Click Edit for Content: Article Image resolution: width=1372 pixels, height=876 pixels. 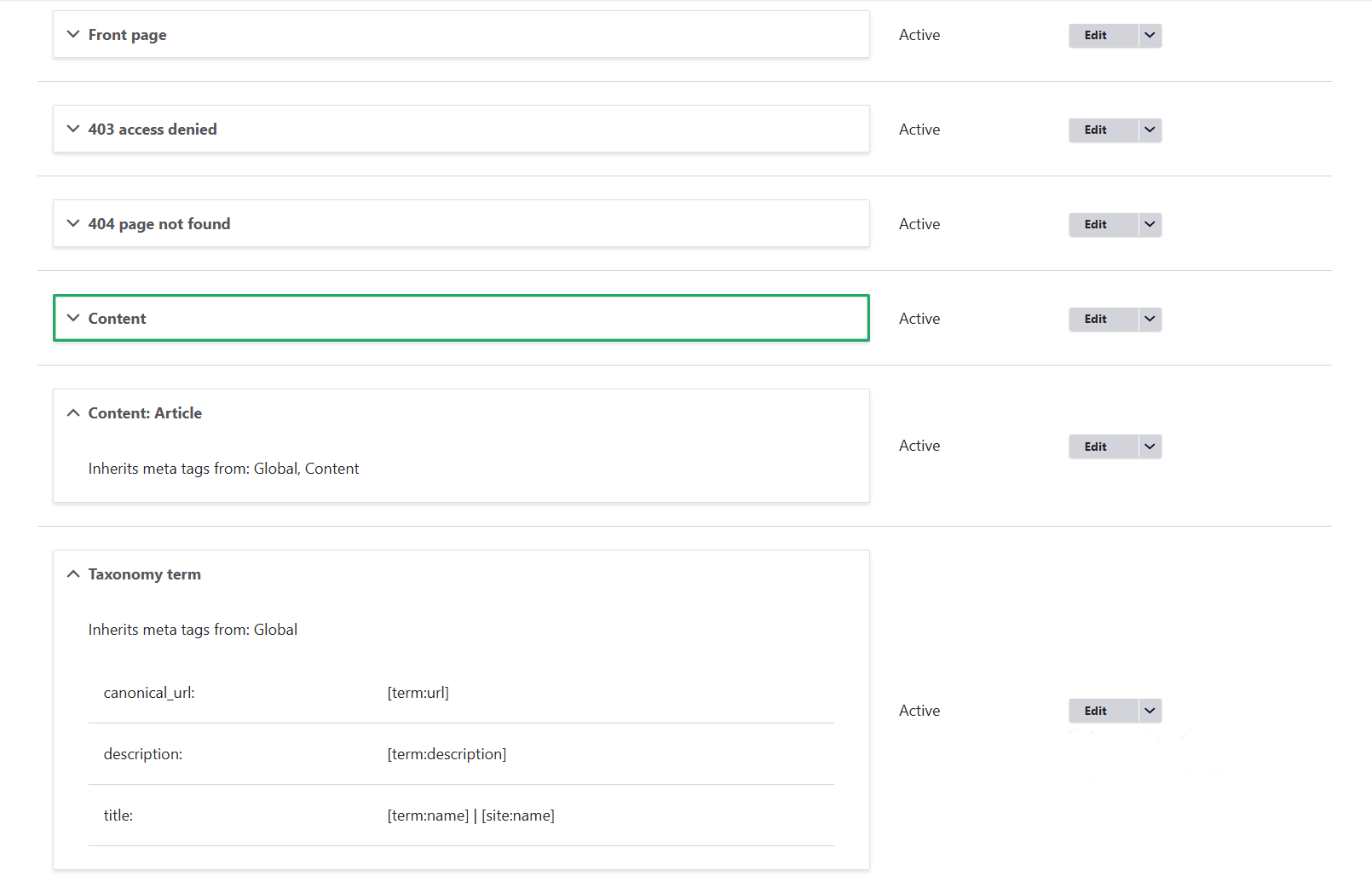(x=1097, y=446)
